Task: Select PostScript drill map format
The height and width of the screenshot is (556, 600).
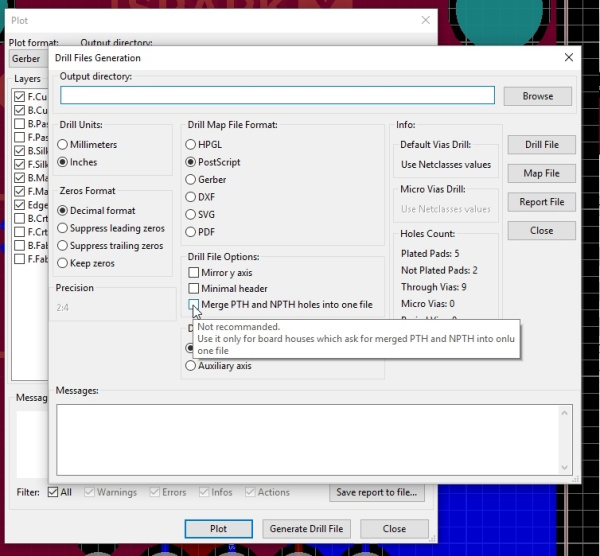Action: [x=213, y=162]
